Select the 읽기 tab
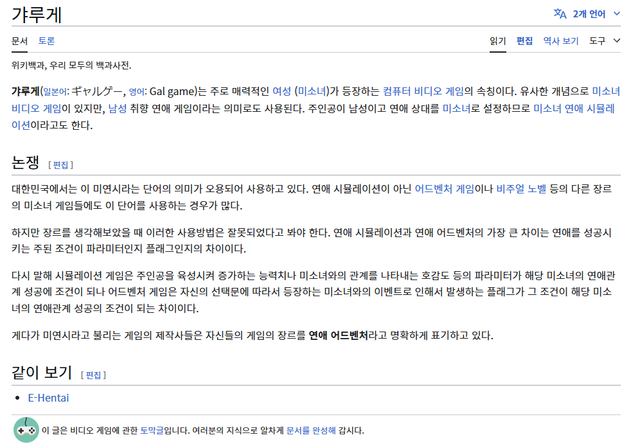The image size is (640, 444). (498, 41)
